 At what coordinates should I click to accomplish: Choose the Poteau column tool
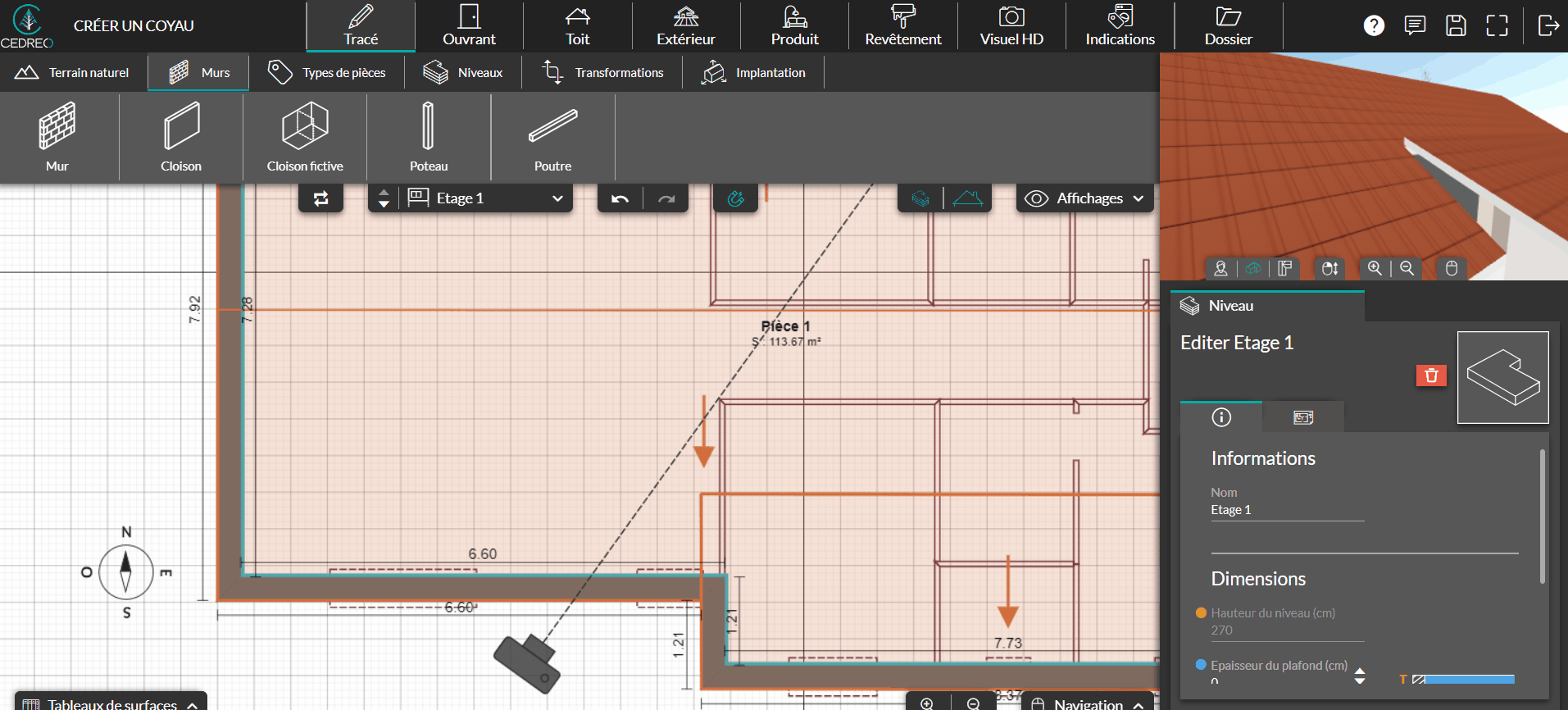pos(428,137)
